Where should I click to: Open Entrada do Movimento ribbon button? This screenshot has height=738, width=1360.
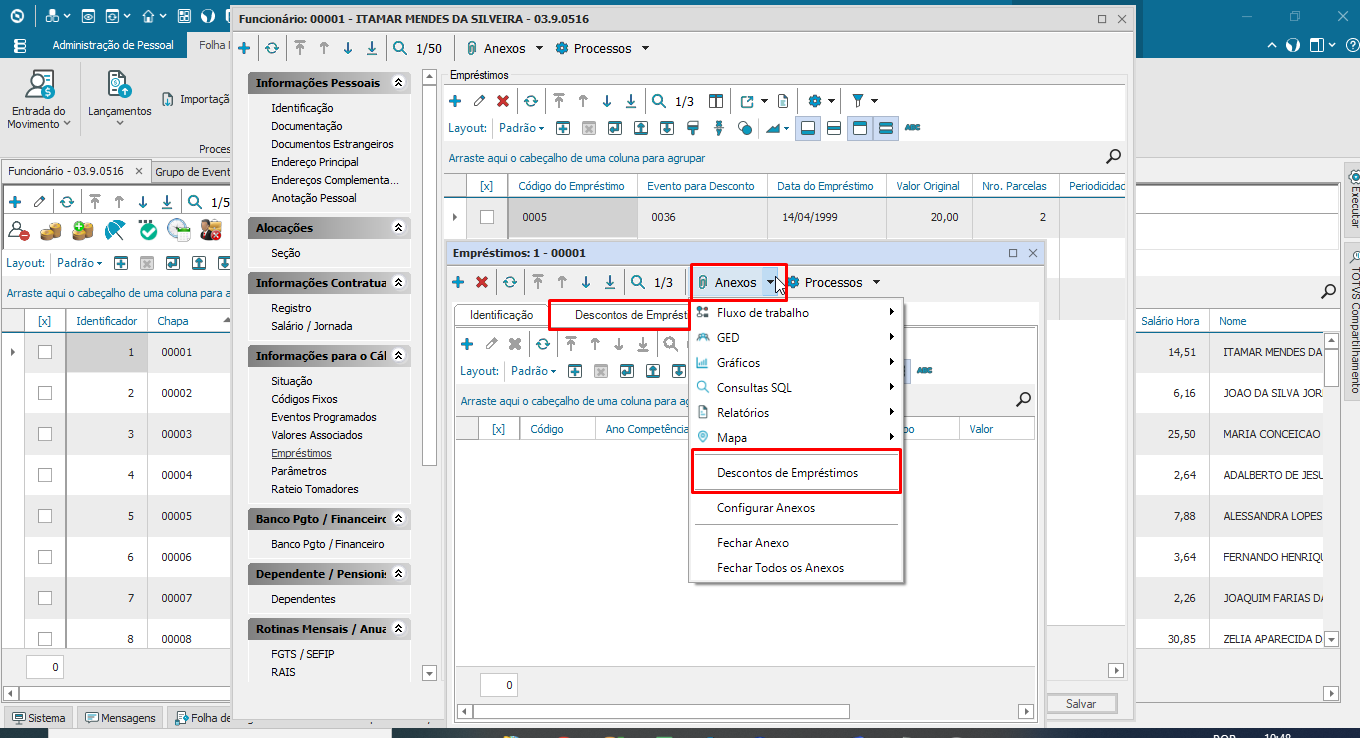click(38, 99)
